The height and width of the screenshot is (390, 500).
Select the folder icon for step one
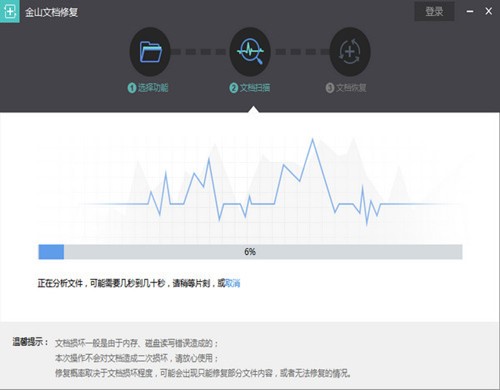pyautogui.click(x=150, y=52)
